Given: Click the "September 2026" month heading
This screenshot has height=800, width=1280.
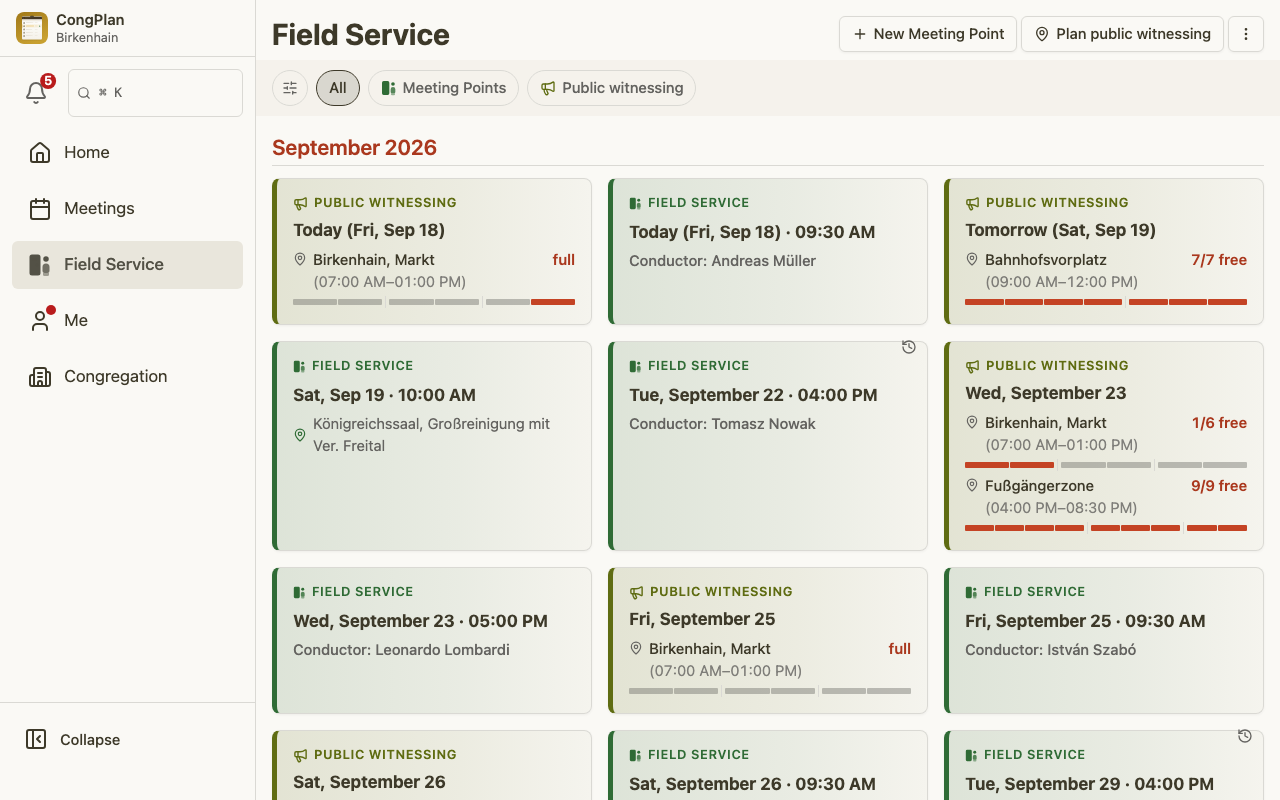Looking at the screenshot, I should (355, 148).
